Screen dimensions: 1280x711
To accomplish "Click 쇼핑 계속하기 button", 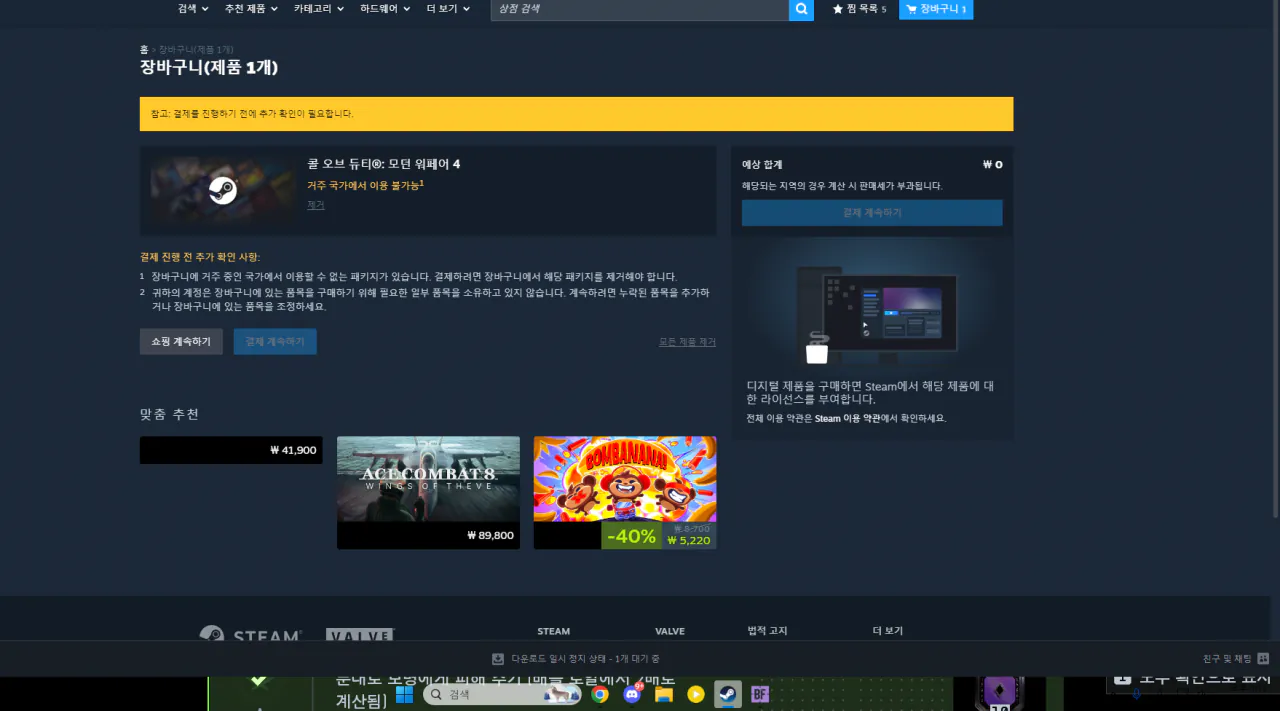I will coord(181,341).
